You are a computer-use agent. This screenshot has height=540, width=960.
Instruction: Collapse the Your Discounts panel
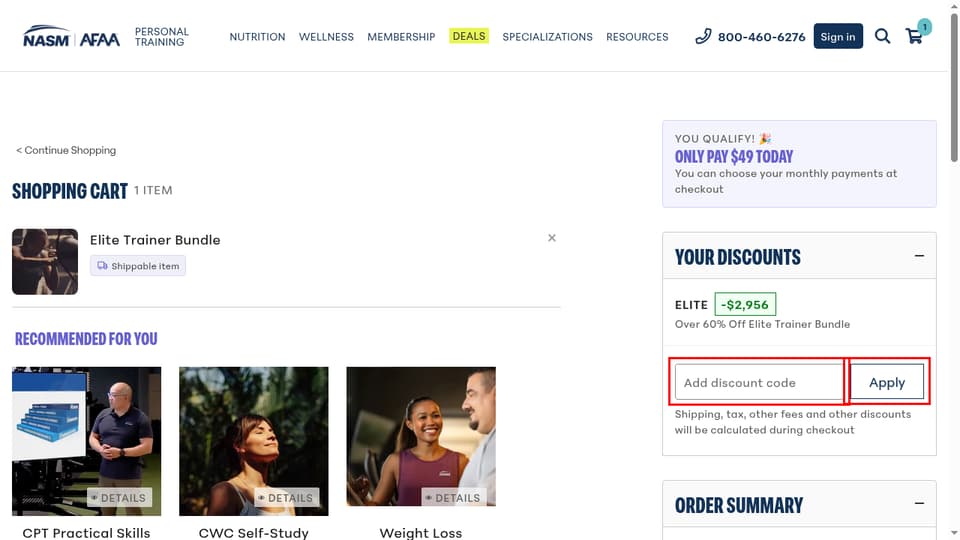919,256
